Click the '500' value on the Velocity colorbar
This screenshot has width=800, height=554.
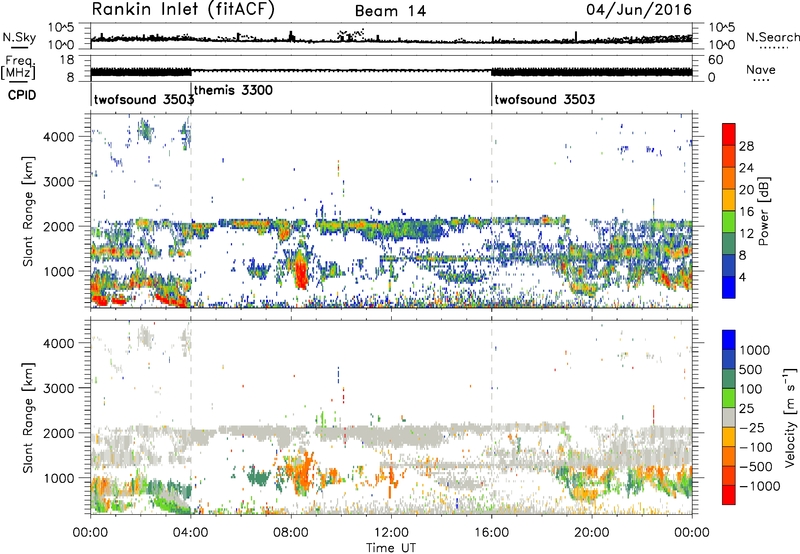point(751,370)
